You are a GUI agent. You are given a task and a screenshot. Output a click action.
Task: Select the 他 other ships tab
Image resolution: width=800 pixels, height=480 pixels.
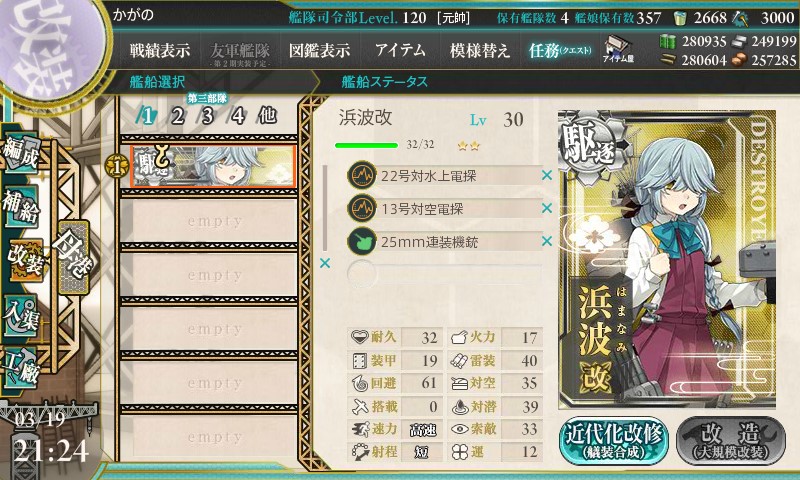(267, 116)
